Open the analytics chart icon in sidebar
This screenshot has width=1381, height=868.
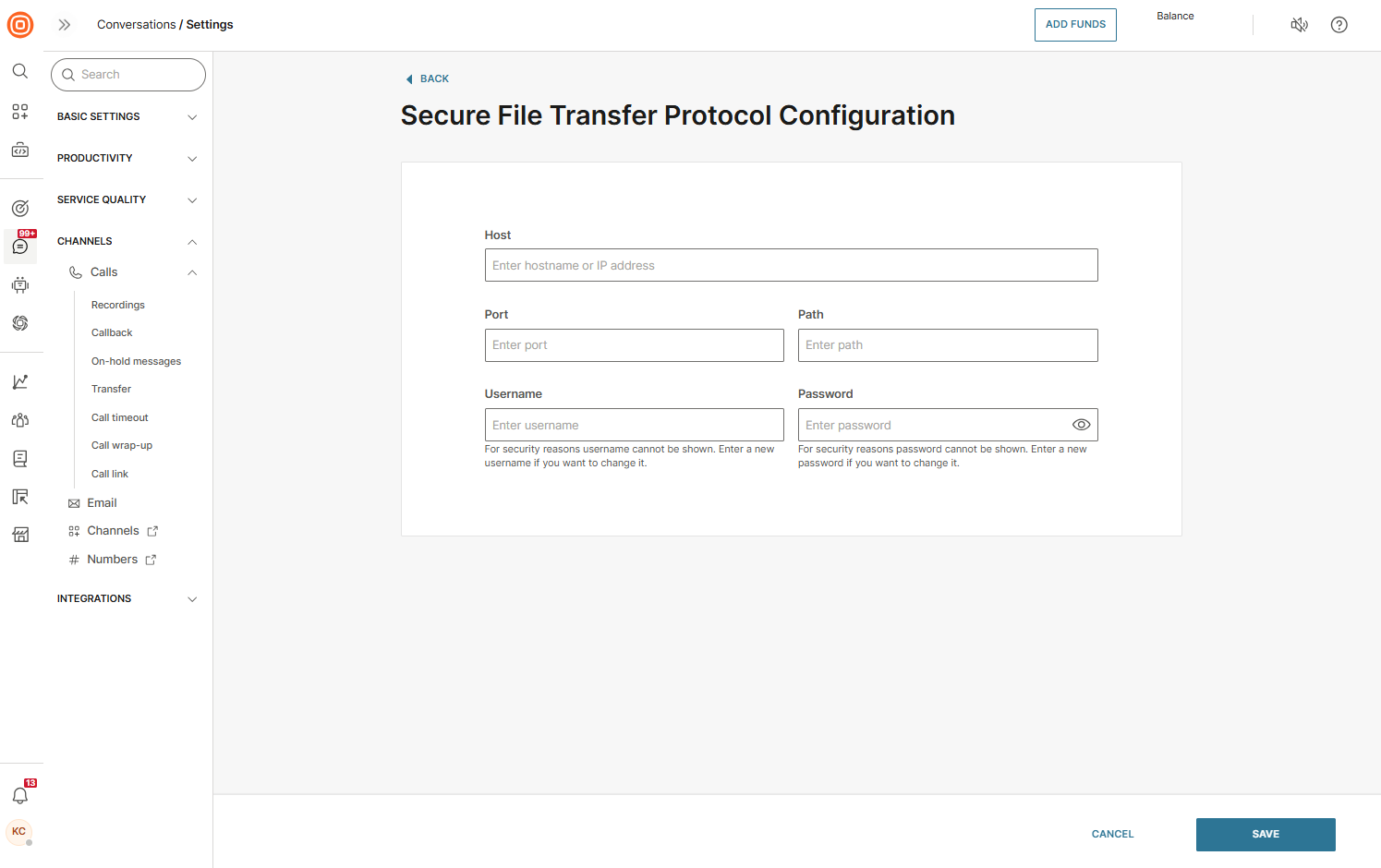pyautogui.click(x=20, y=381)
